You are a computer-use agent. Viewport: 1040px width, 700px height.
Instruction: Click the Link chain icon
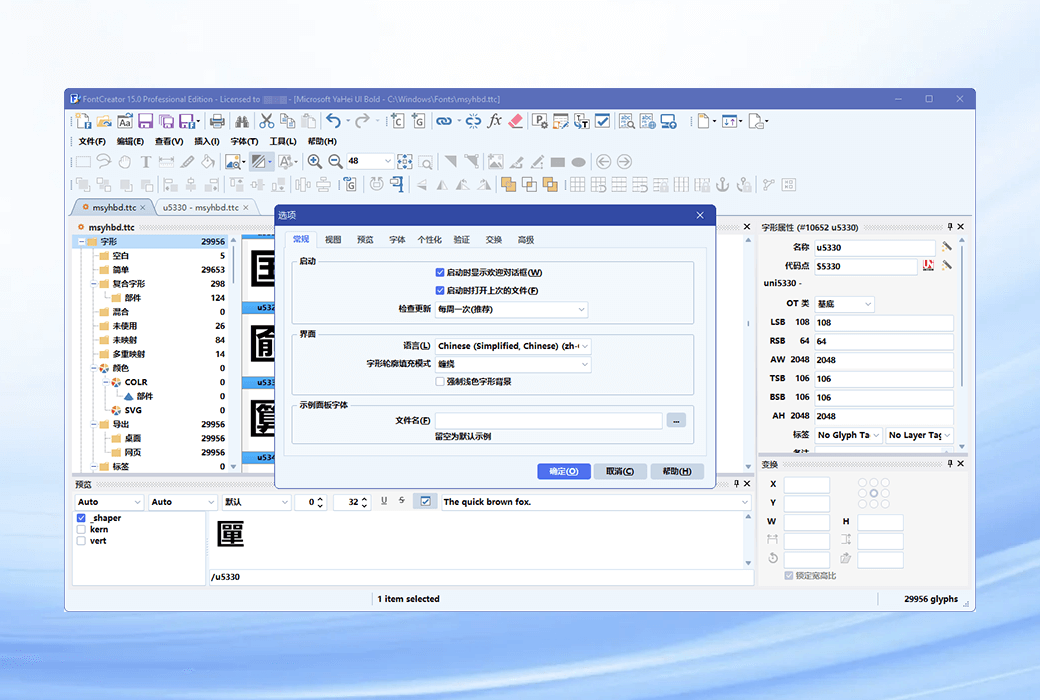tap(444, 121)
